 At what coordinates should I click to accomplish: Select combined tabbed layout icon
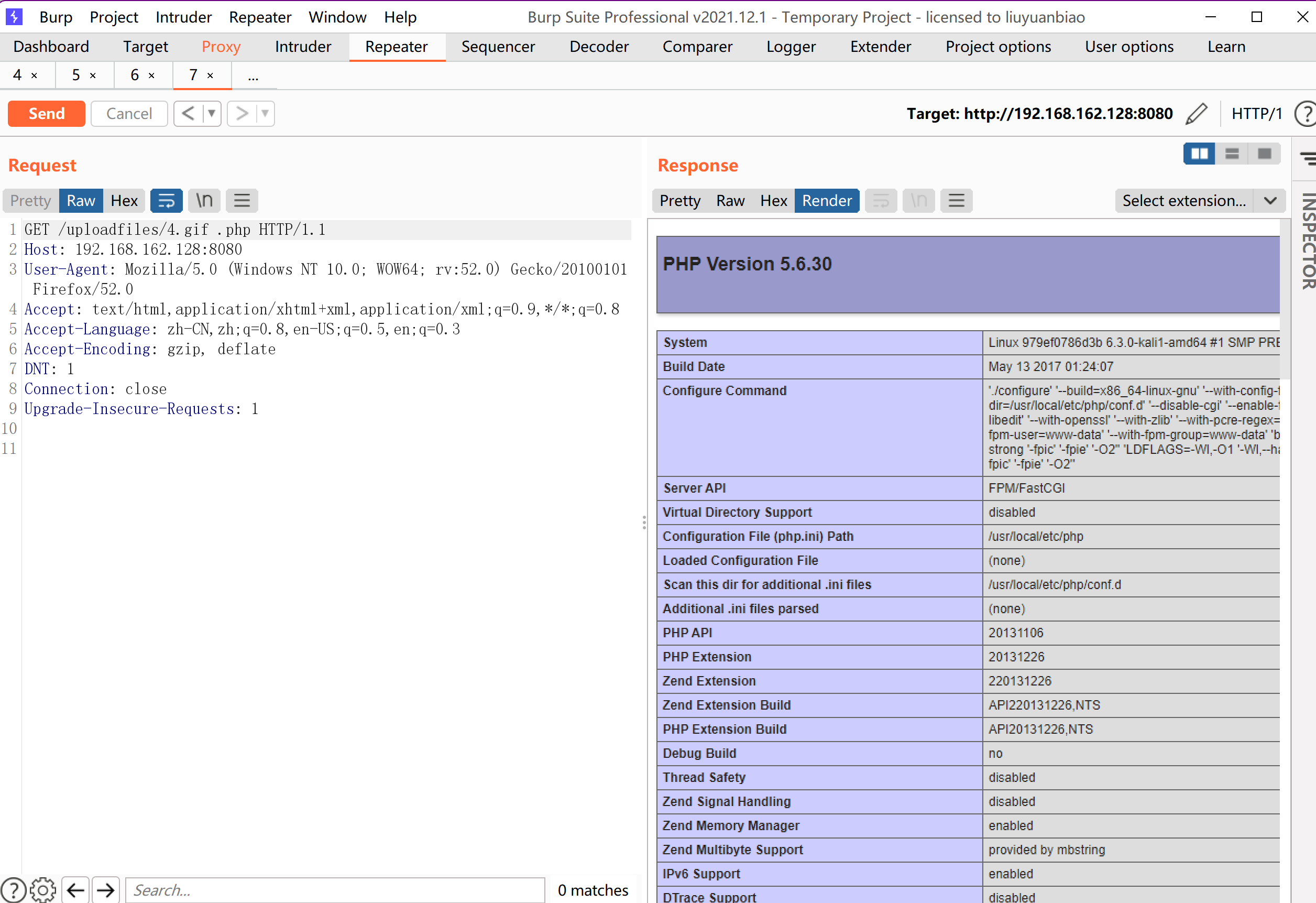tap(1265, 154)
